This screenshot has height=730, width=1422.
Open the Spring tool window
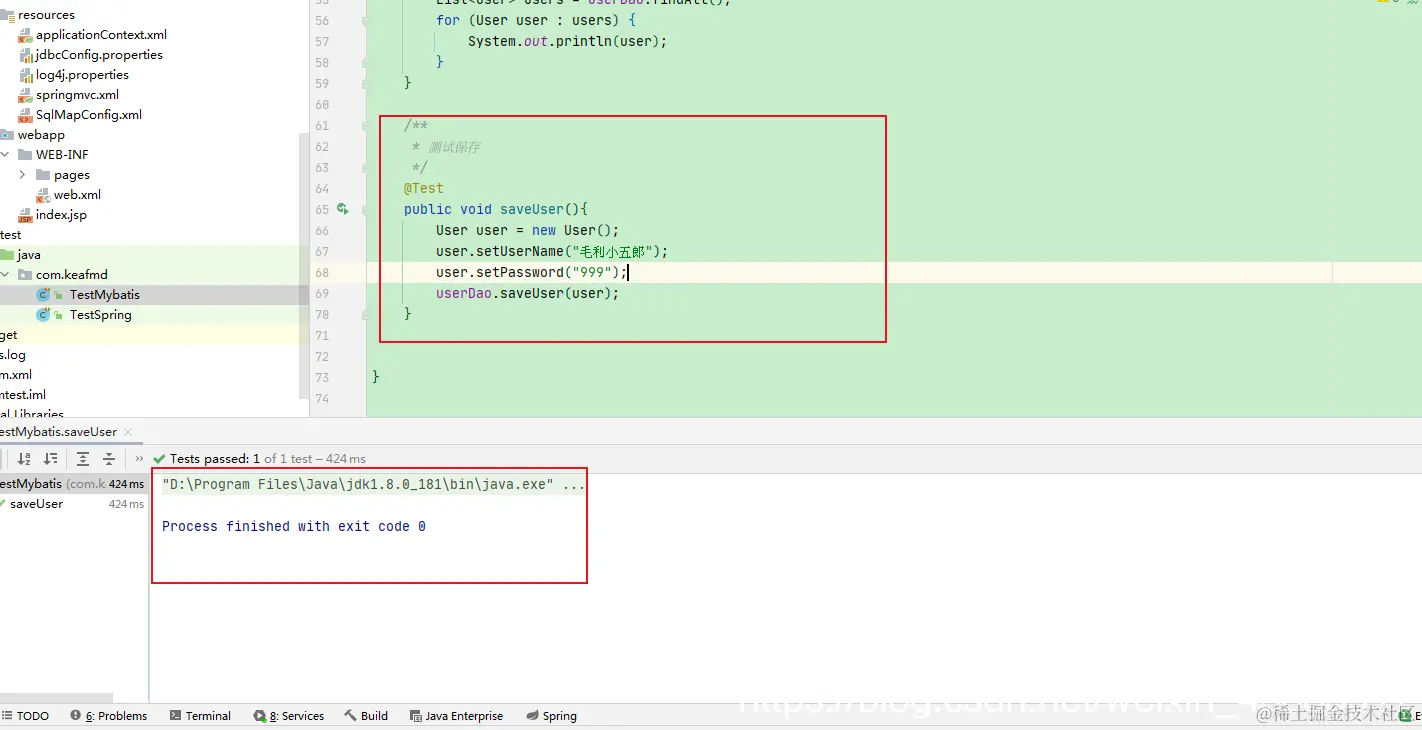[550, 716]
